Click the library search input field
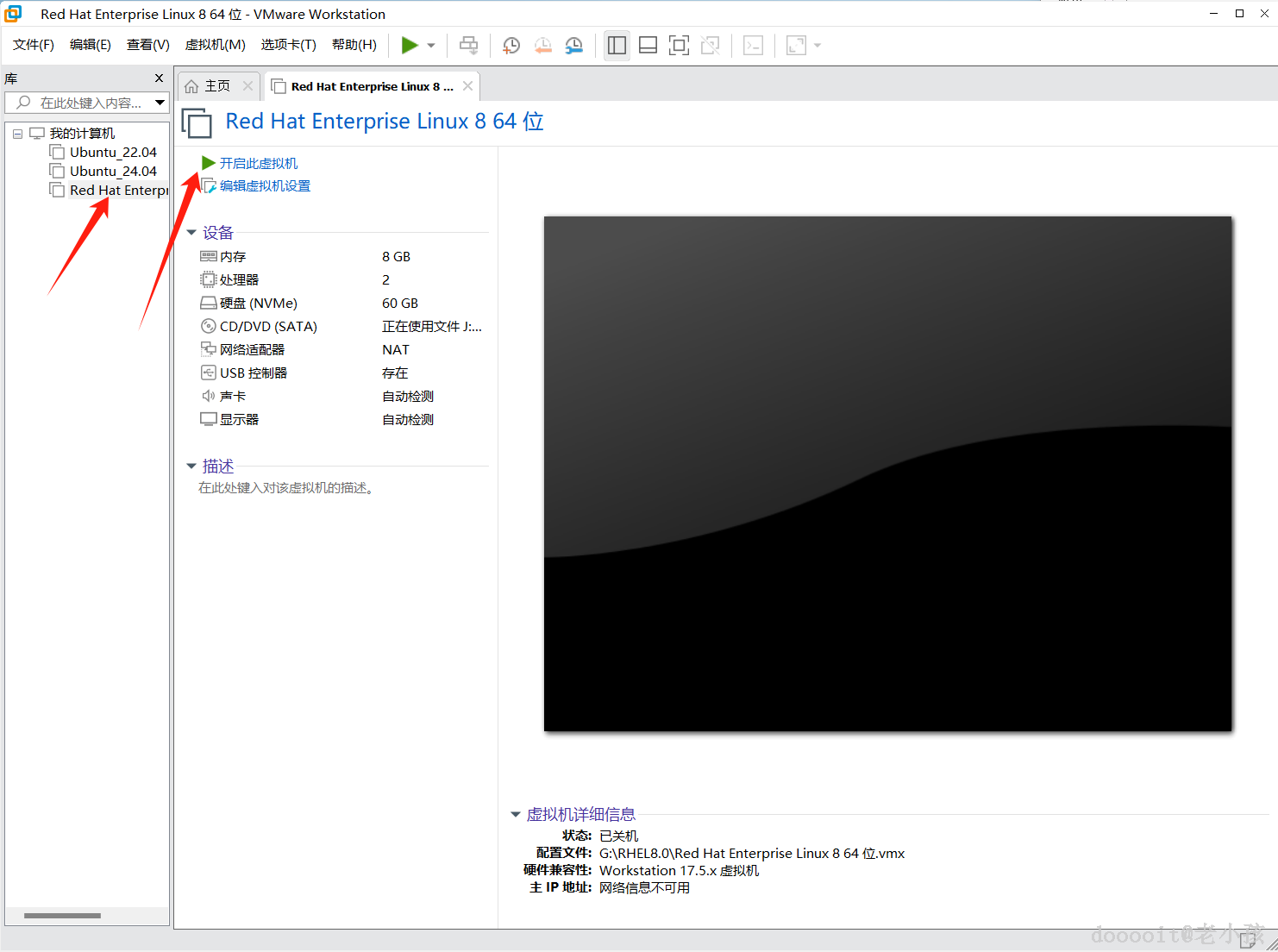 [86, 103]
